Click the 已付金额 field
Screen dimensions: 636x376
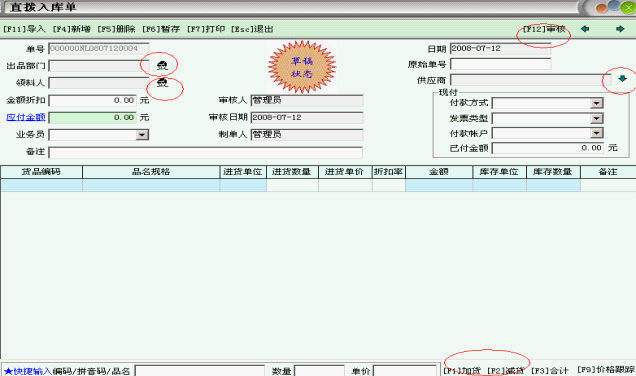(x=548, y=148)
